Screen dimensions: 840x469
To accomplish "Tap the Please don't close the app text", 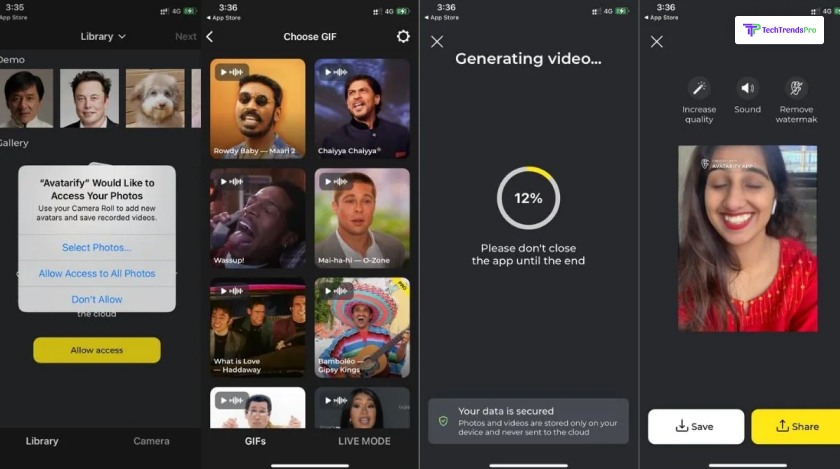I will [x=528, y=255].
